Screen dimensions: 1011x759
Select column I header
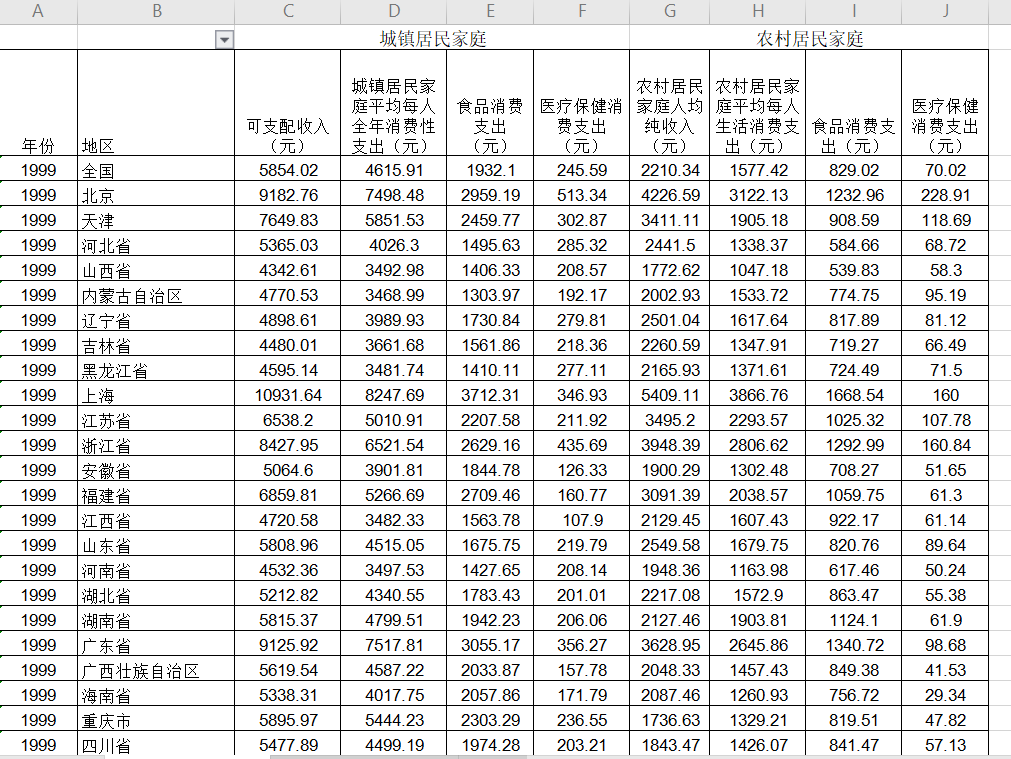[854, 12]
